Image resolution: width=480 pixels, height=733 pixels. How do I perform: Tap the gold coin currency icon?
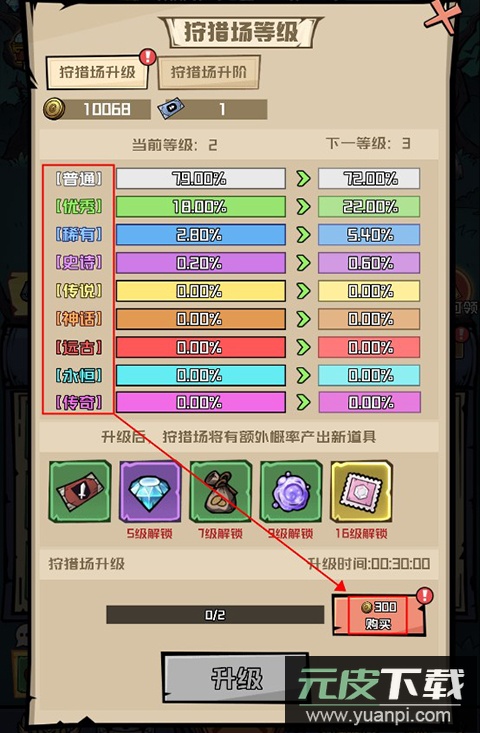(x=54, y=109)
